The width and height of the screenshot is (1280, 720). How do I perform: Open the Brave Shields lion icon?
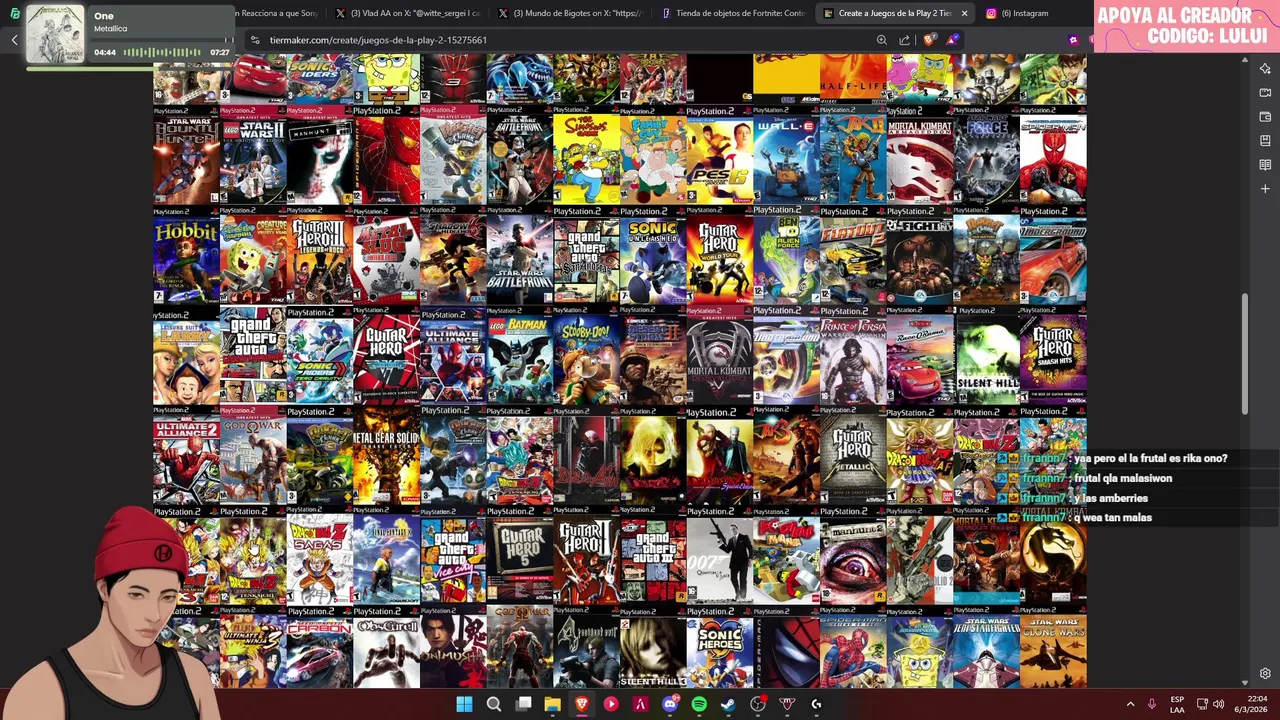point(929,40)
